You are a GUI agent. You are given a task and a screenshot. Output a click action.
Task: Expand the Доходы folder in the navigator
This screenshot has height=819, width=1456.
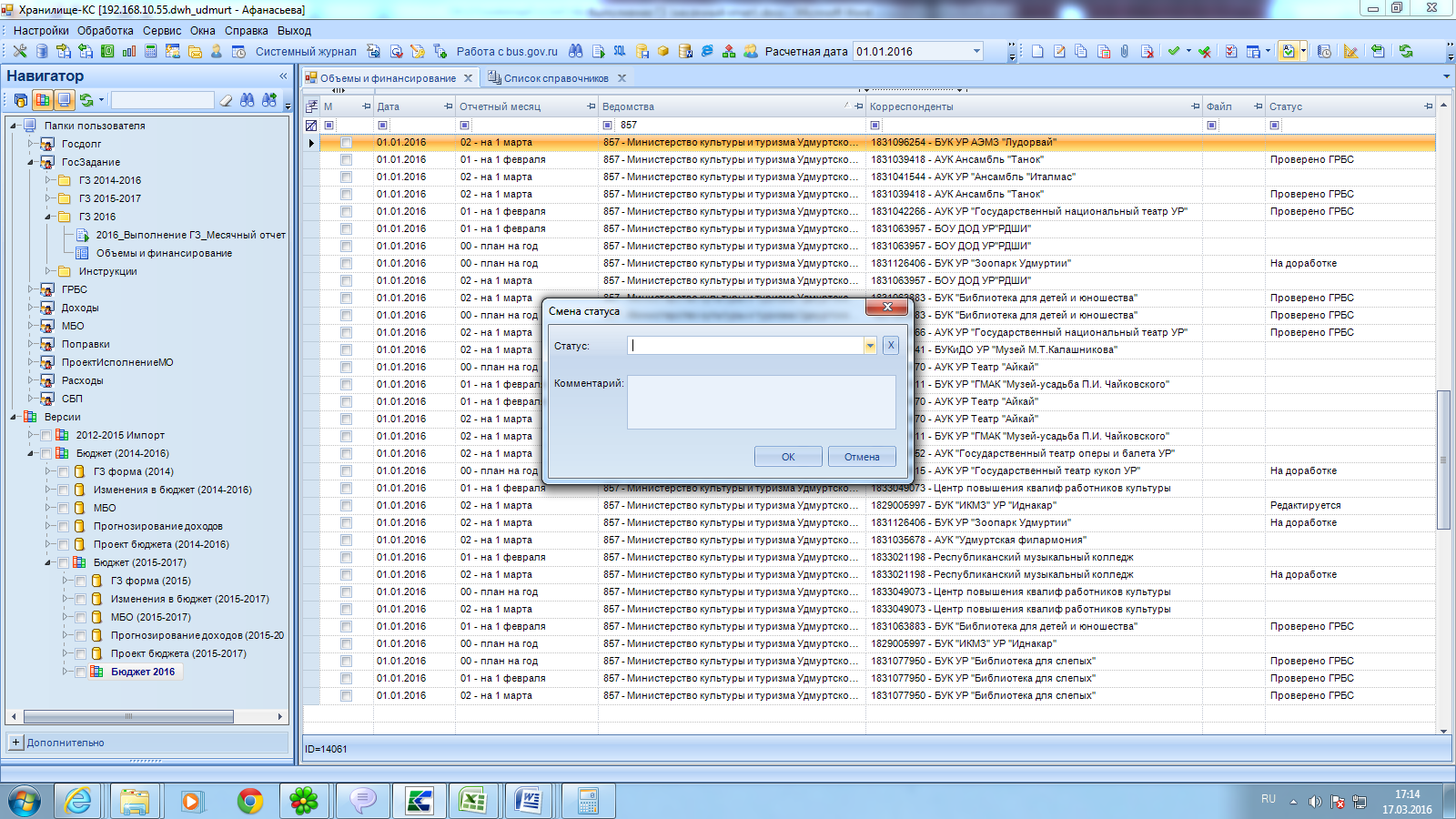[x=31, y=308]
